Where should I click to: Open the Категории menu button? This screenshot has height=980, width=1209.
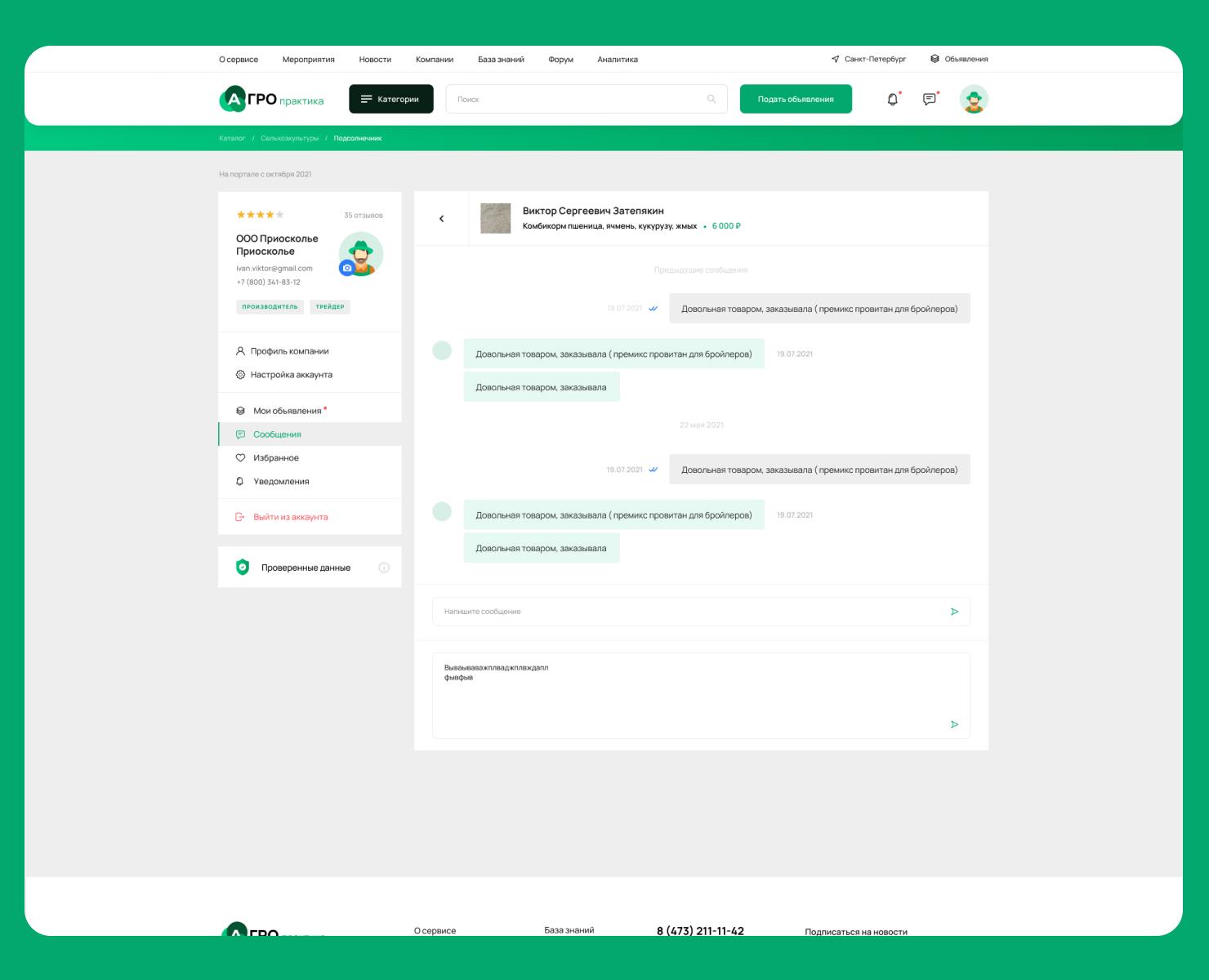(391, 99)
